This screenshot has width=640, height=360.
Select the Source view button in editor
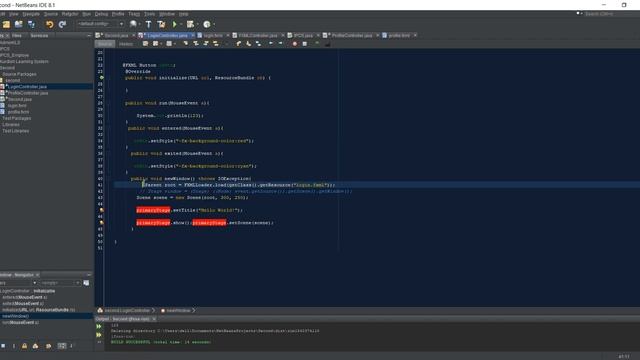pos(105,44)
